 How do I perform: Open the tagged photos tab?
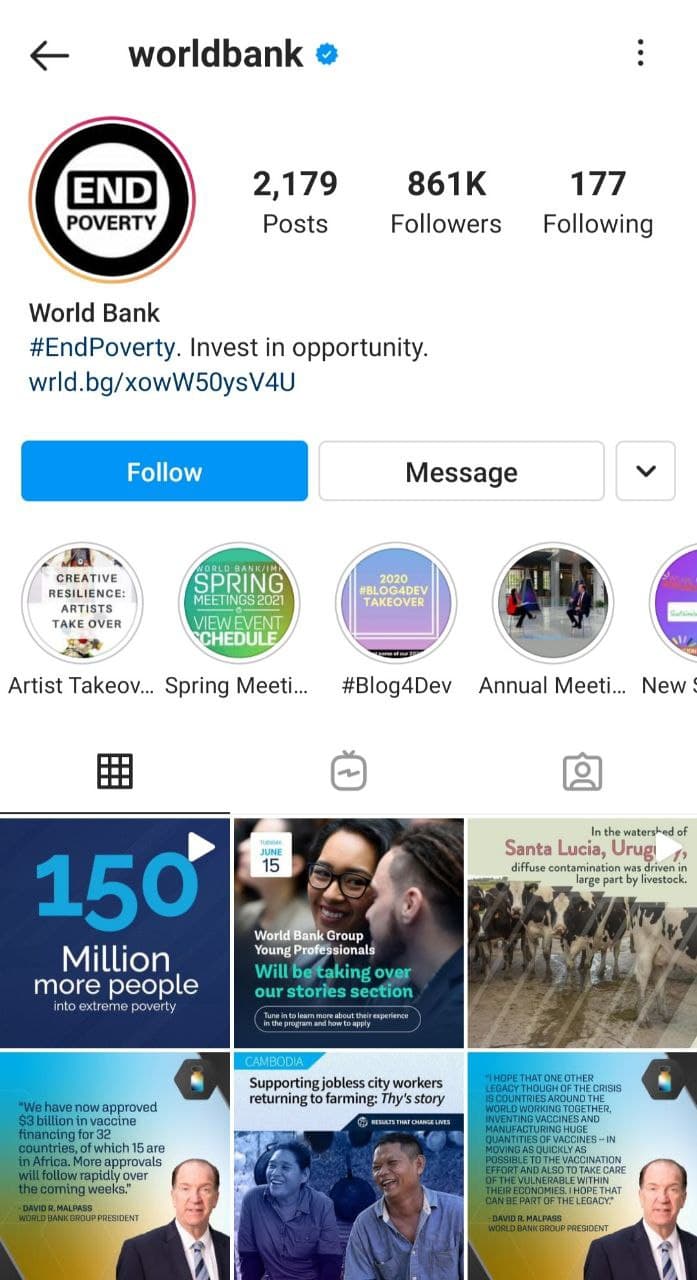[x=582, y=771]
